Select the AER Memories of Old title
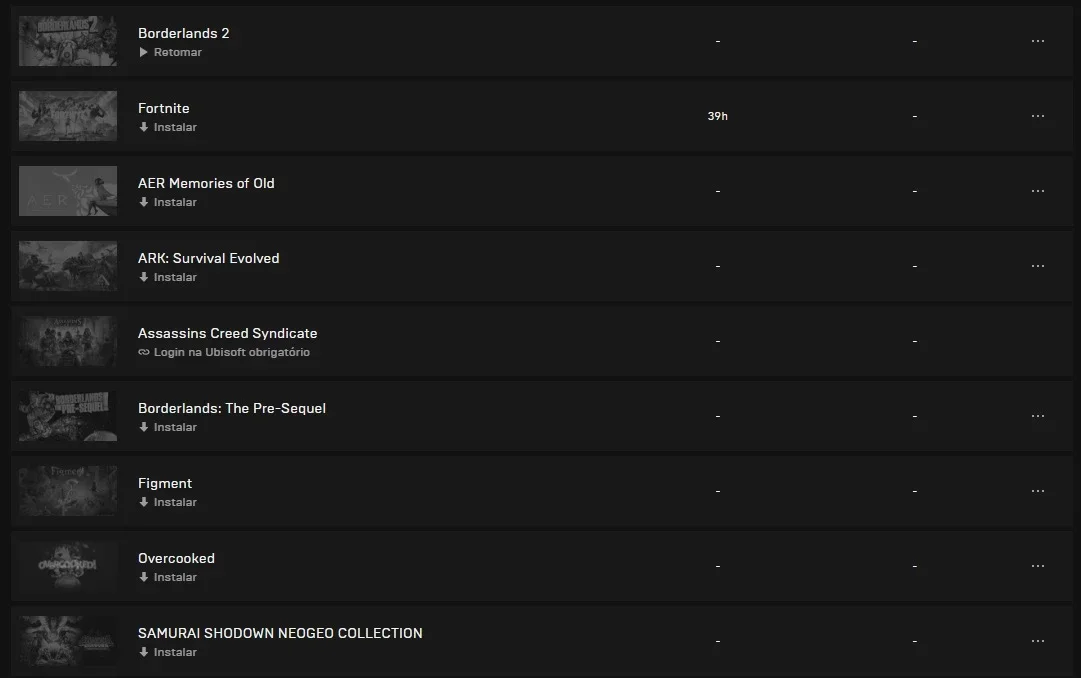 (x=206, y=183)
